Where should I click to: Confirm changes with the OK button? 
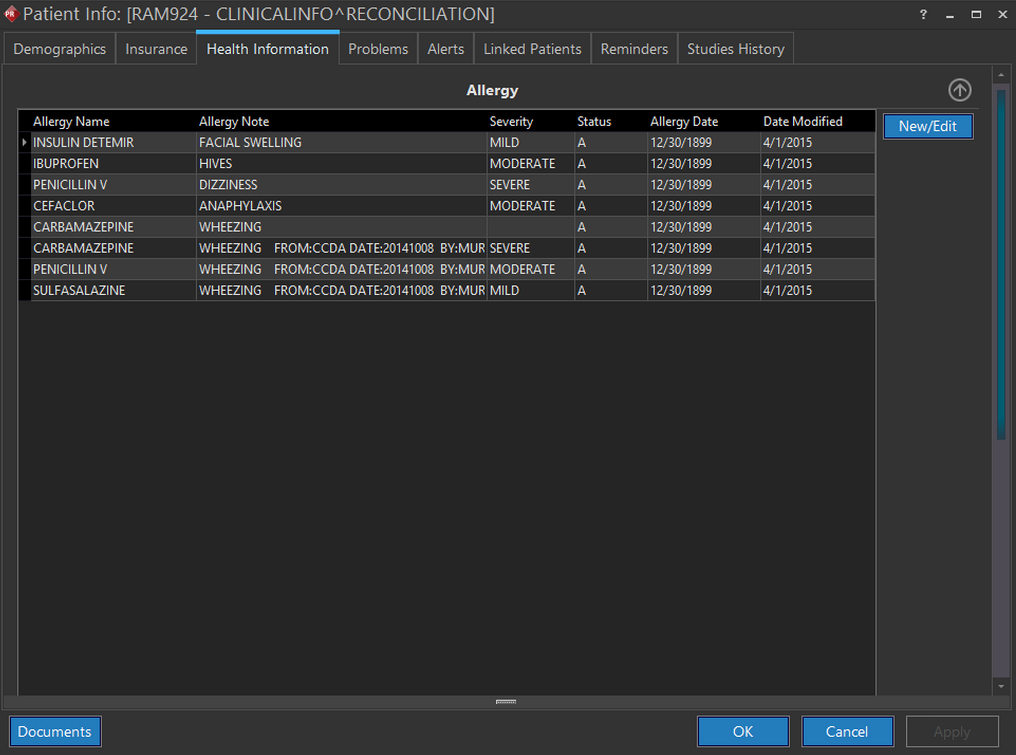click(x=743, y=731)
